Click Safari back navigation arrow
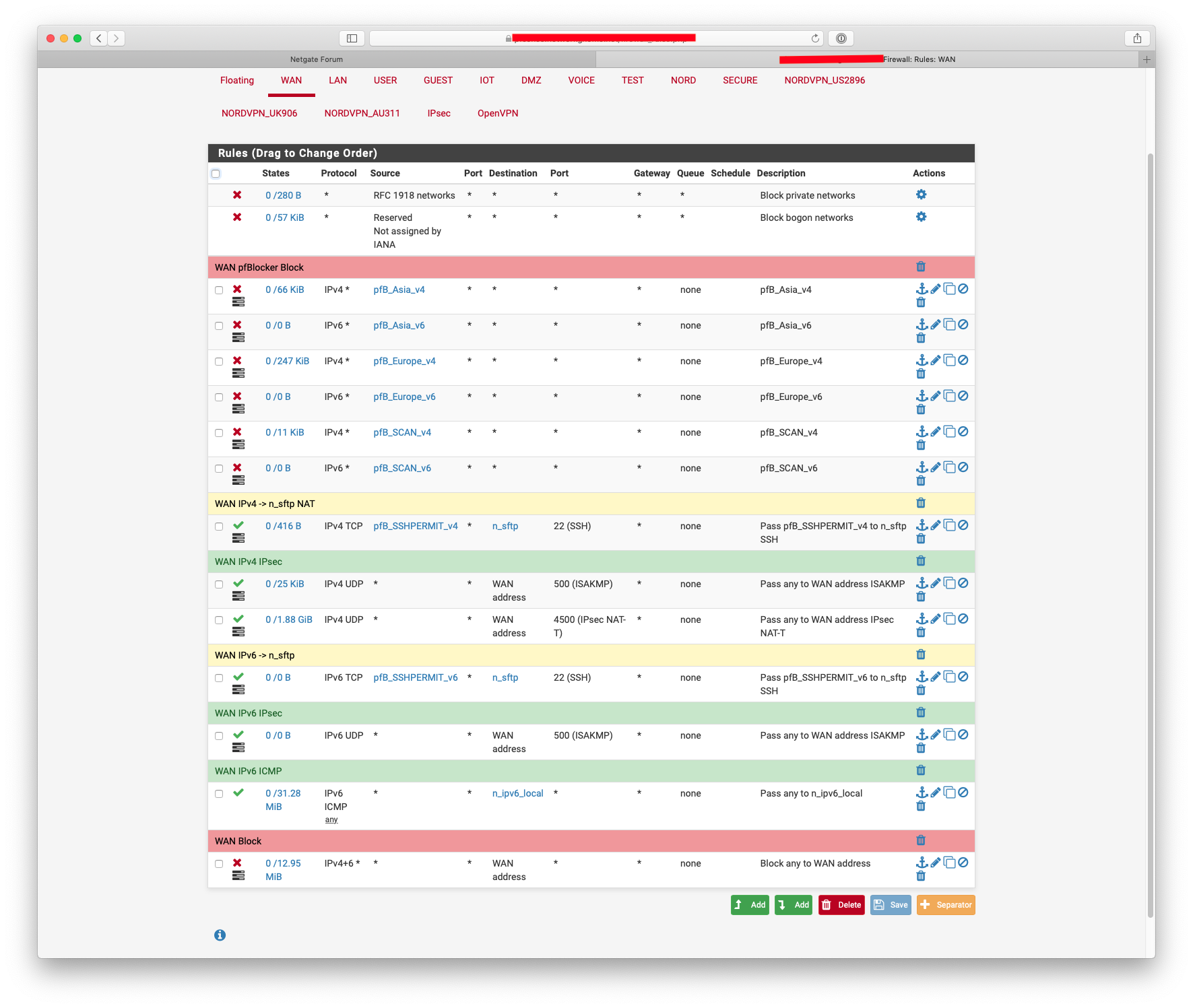This screenshot has height=1008, width=1193. pos(99,38)
